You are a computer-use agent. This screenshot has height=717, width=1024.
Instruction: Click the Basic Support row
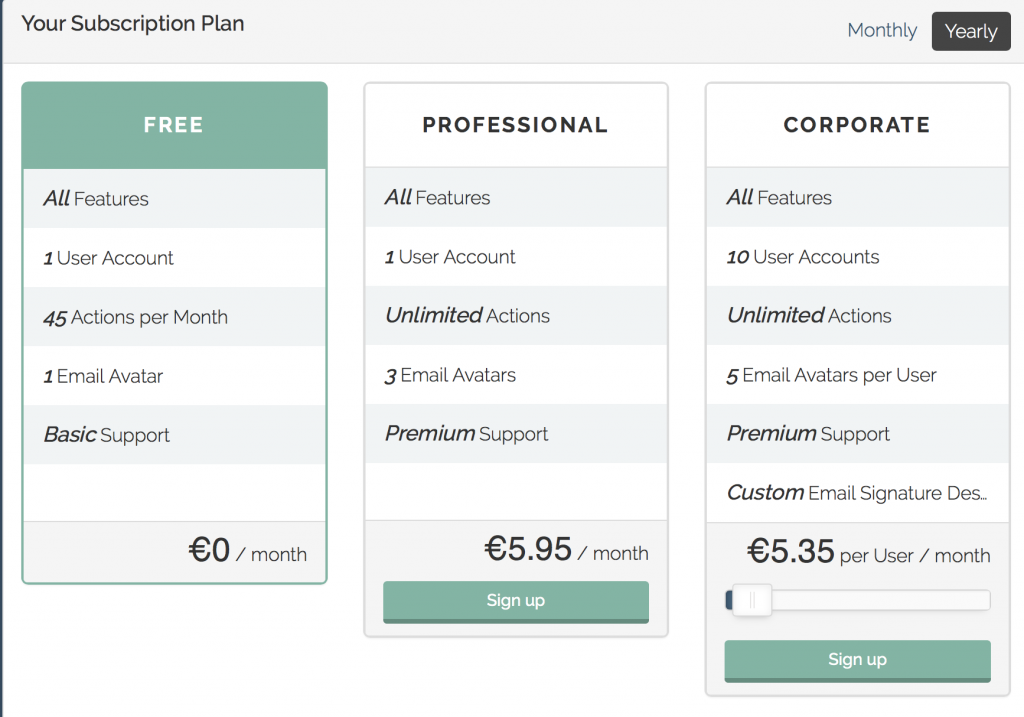174,435
